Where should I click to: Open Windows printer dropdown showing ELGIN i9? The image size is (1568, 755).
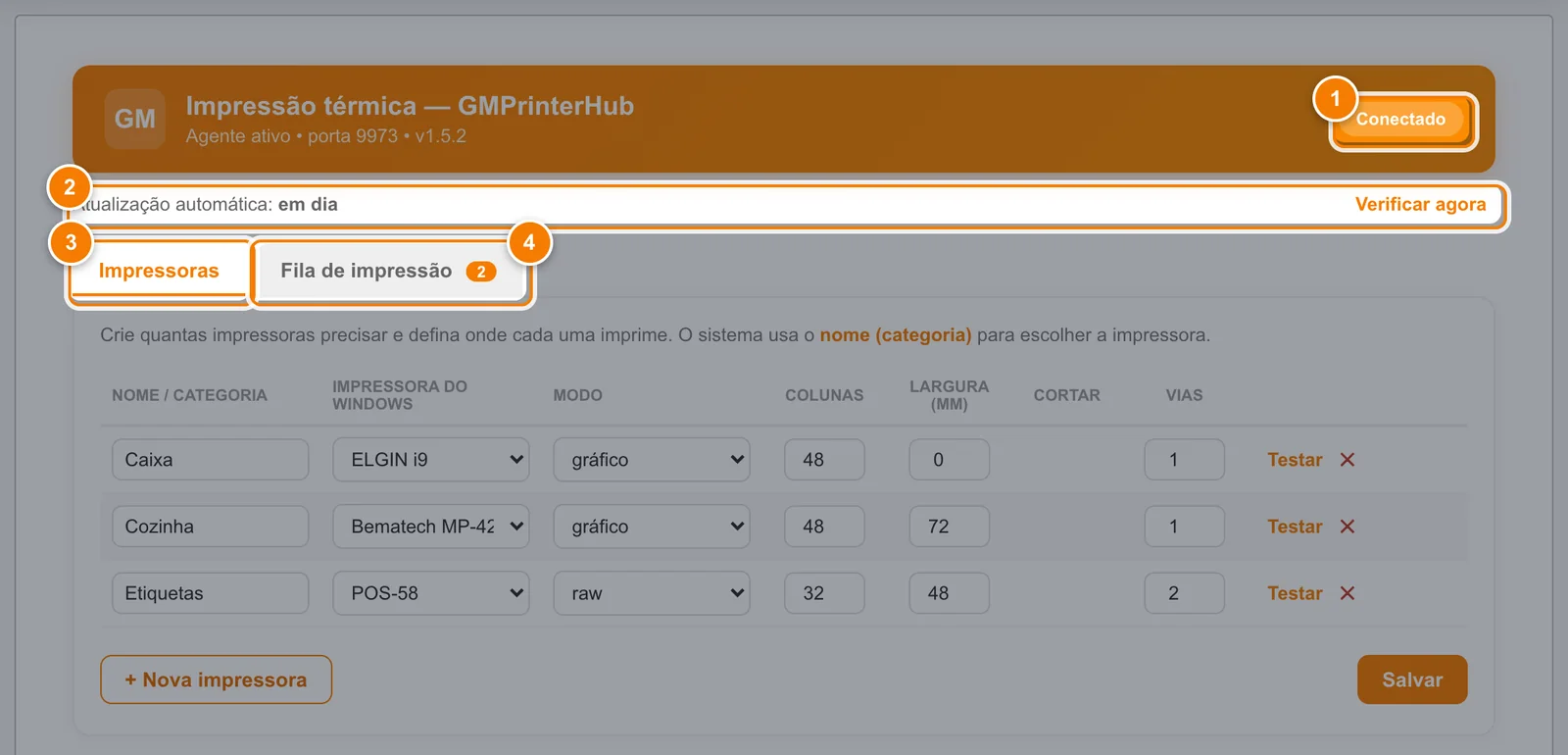[x=431, y=460]
